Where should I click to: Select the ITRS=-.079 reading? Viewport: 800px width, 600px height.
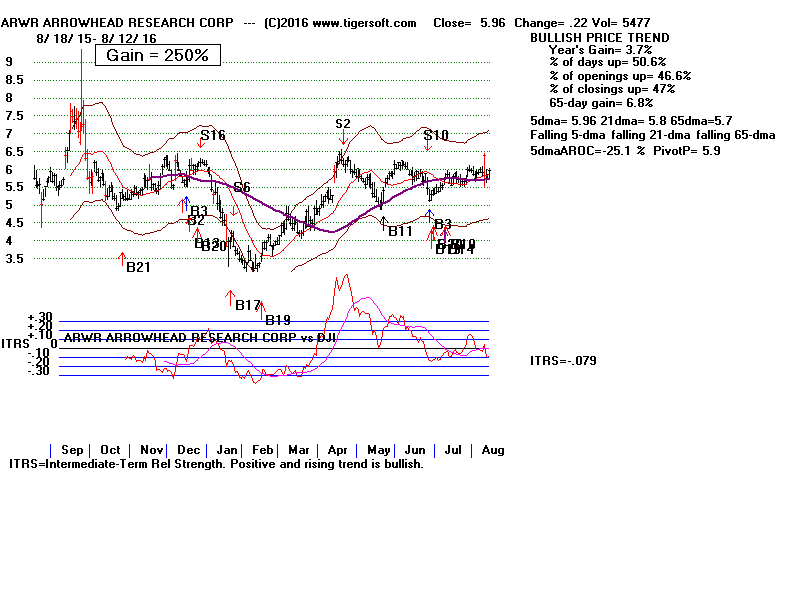[x=563, y=361]
